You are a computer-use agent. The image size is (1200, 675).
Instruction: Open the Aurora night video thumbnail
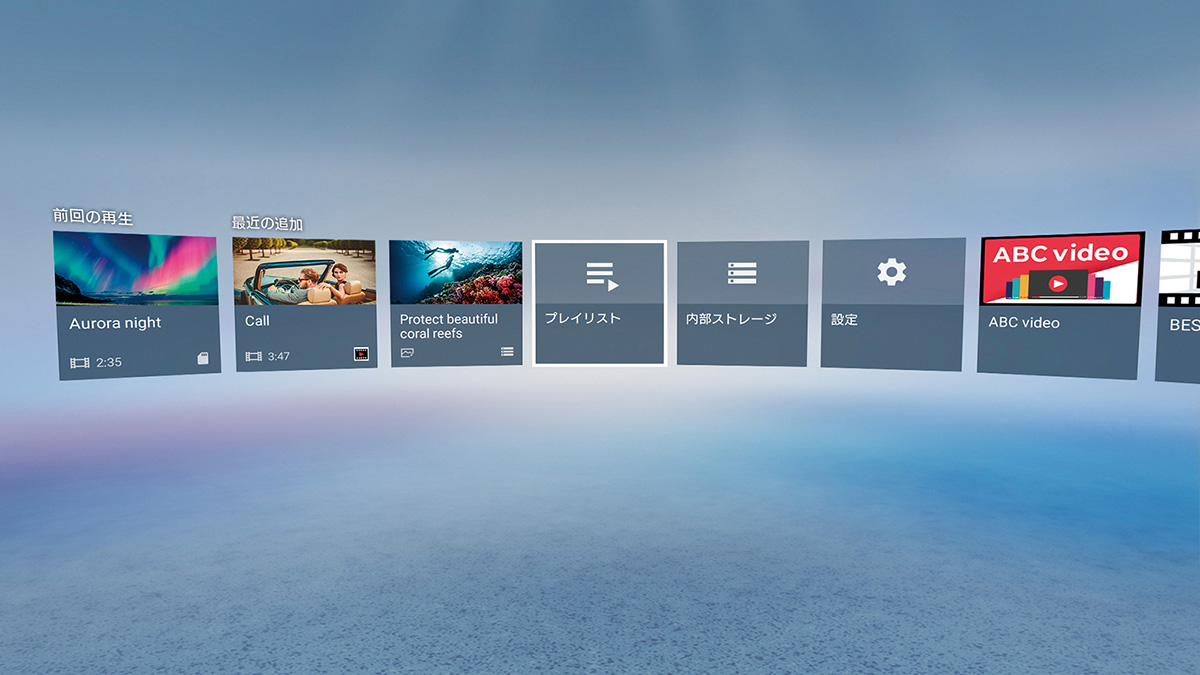(136, 269)
